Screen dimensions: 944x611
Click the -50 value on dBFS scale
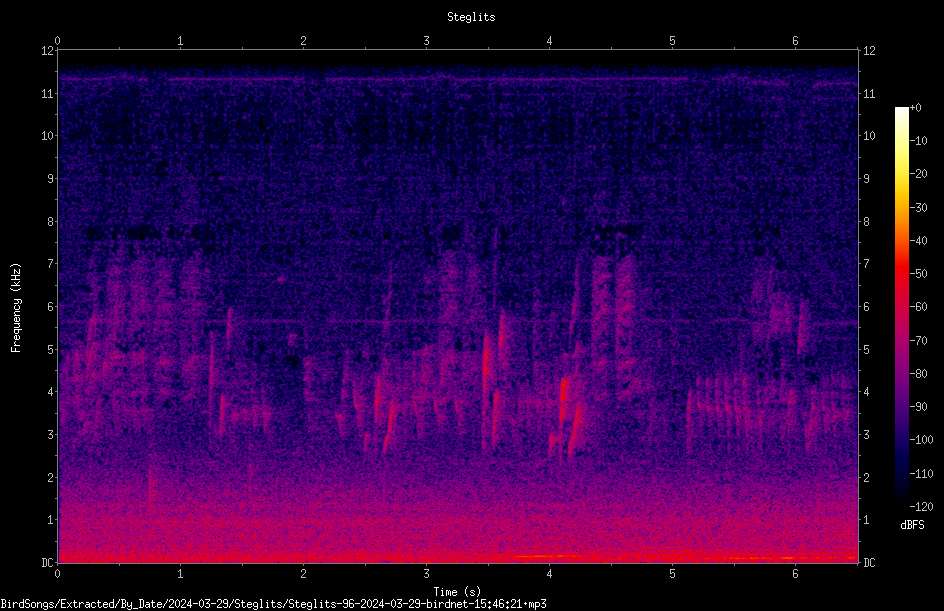pos(918,274)
